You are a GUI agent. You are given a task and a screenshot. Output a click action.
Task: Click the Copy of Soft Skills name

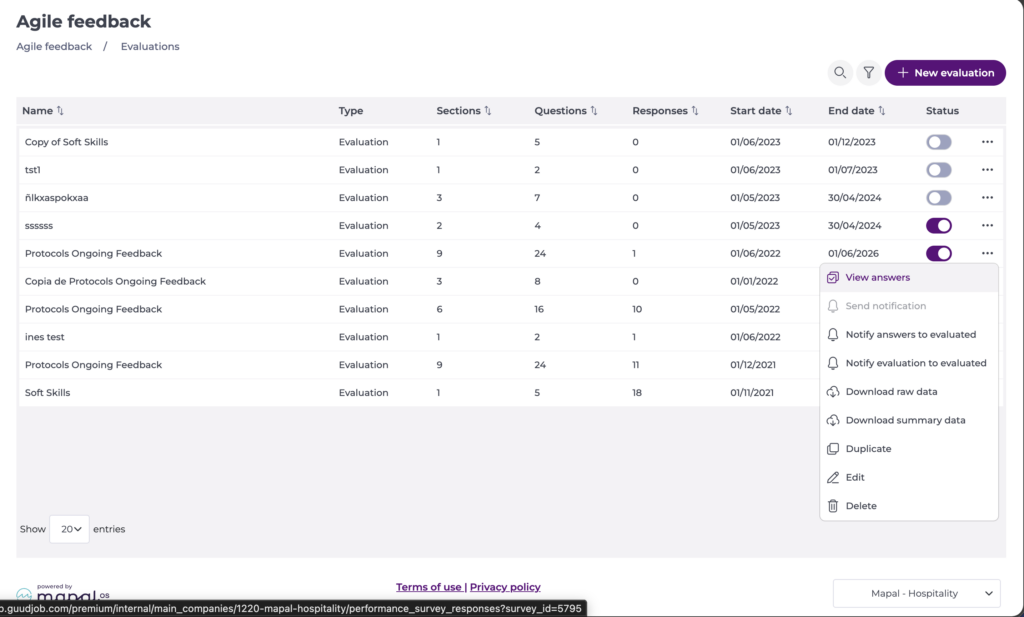coord(67,142)
